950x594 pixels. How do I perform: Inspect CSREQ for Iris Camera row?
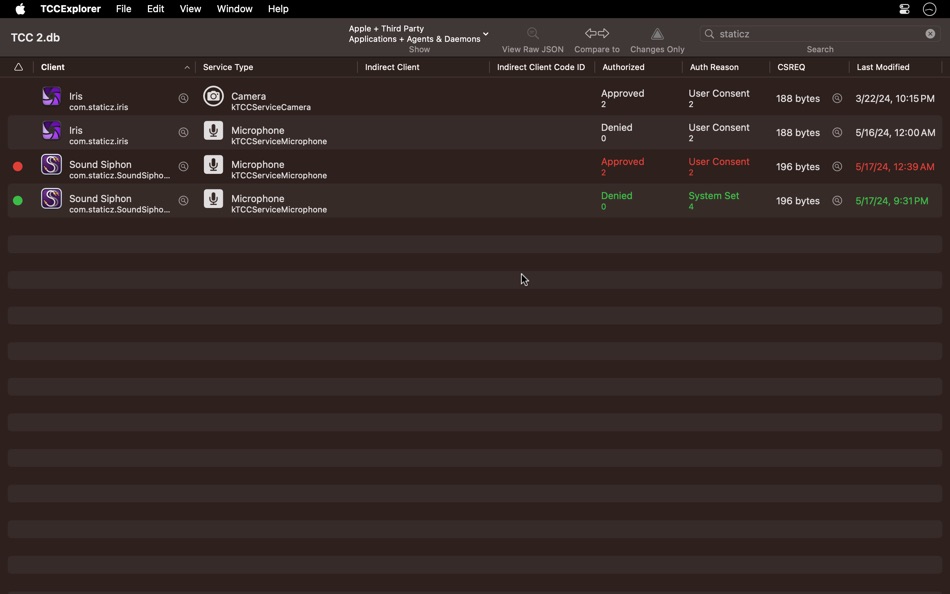click(837, 98)
